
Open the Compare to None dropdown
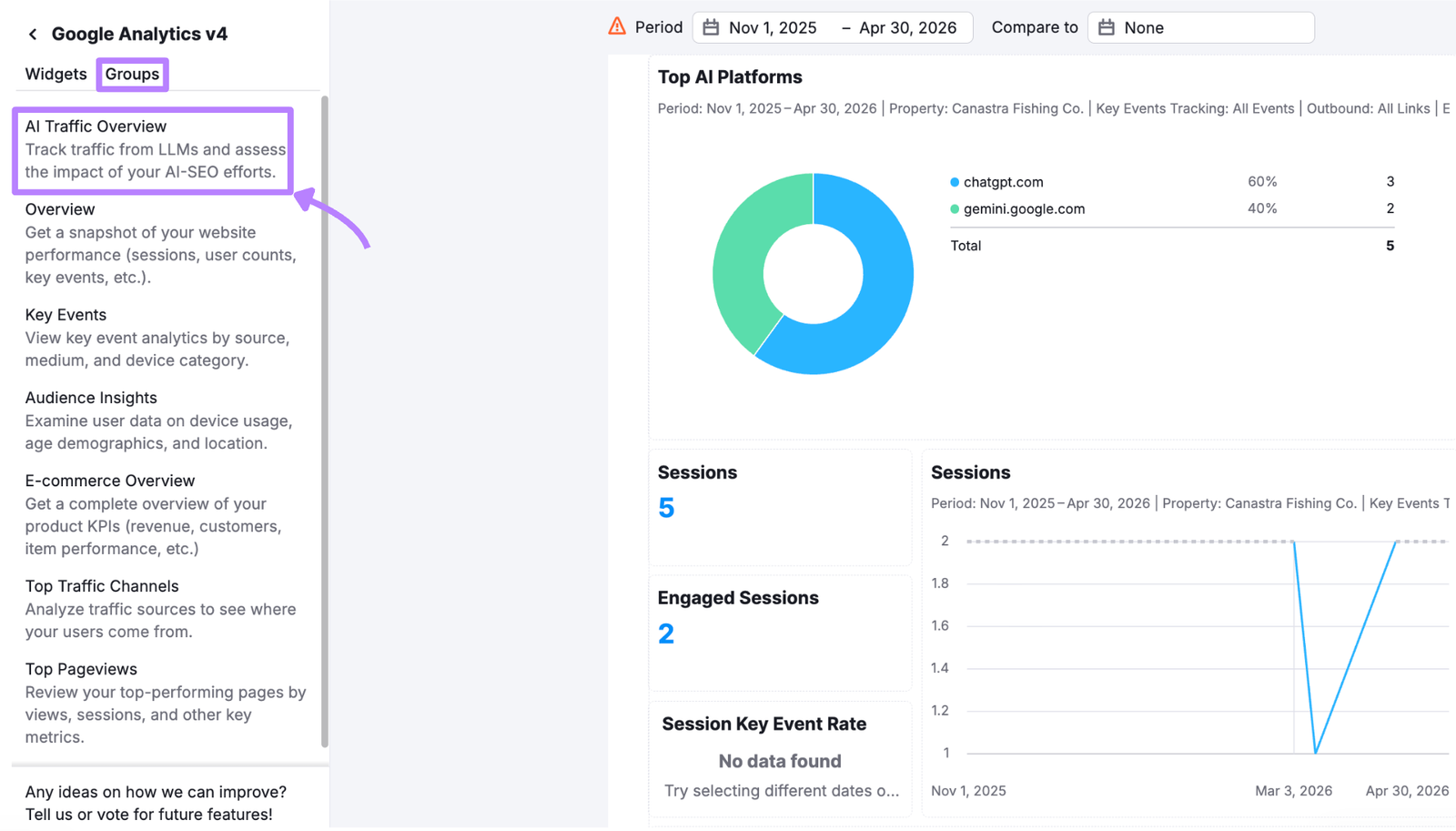[1200, 27]
